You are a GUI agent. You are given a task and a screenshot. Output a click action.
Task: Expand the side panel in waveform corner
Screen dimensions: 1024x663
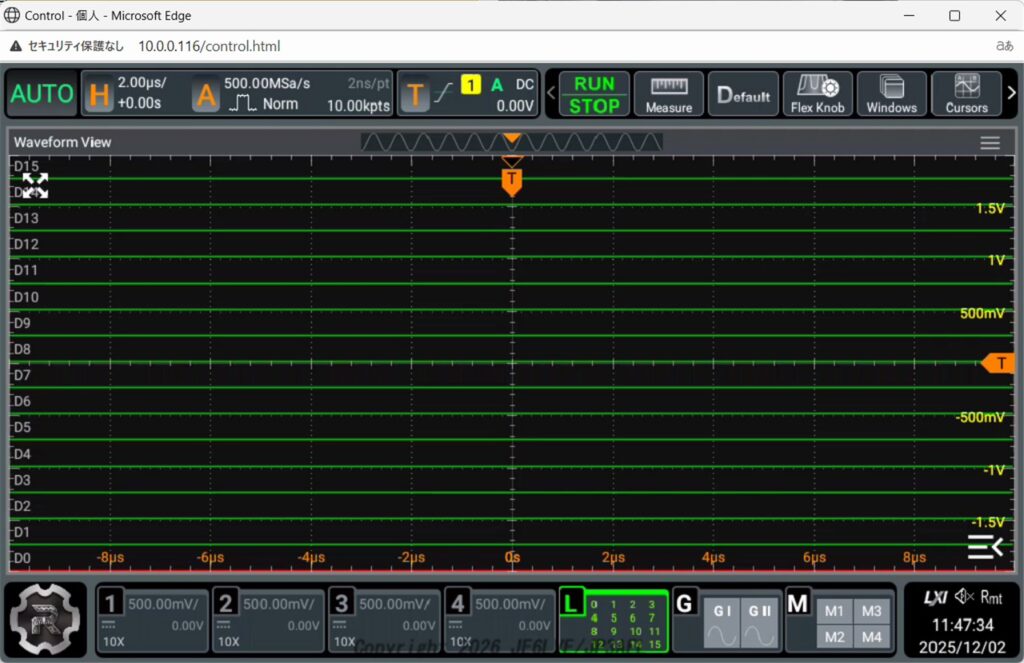coord(984,546)
